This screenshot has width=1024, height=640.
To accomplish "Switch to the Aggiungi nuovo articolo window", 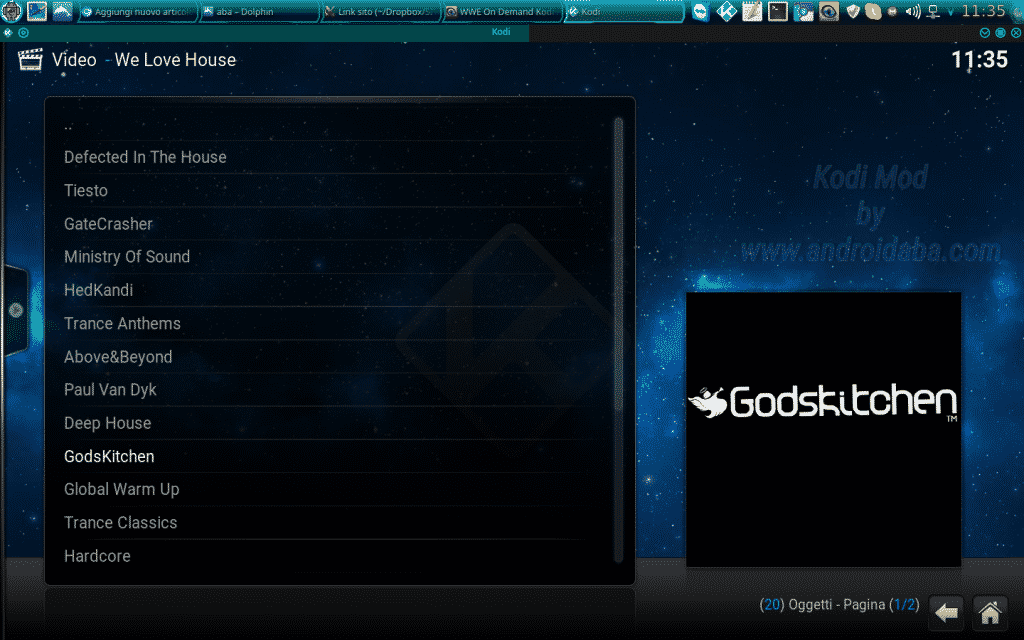I will pos(138,12).
